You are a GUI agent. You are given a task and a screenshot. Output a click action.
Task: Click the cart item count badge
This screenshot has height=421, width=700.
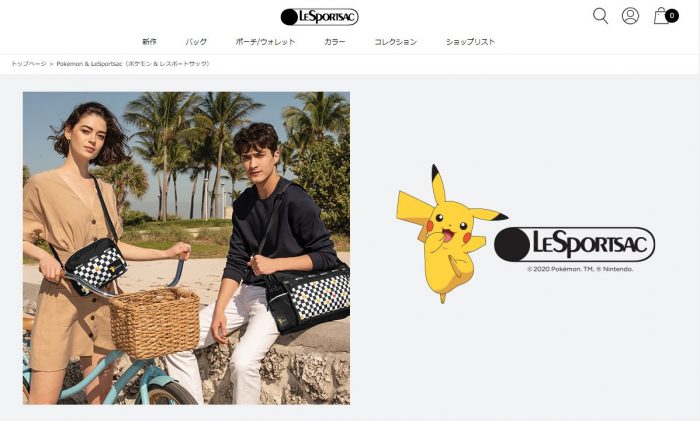[671, 16]
